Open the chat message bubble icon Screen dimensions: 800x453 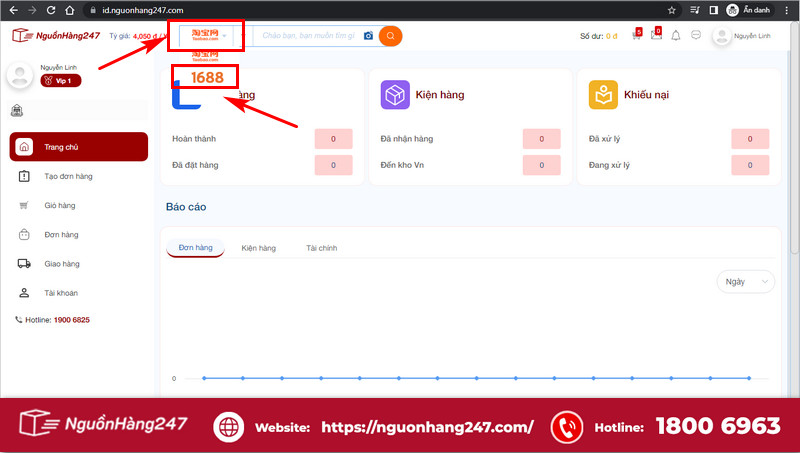click(x=696, y=36)
